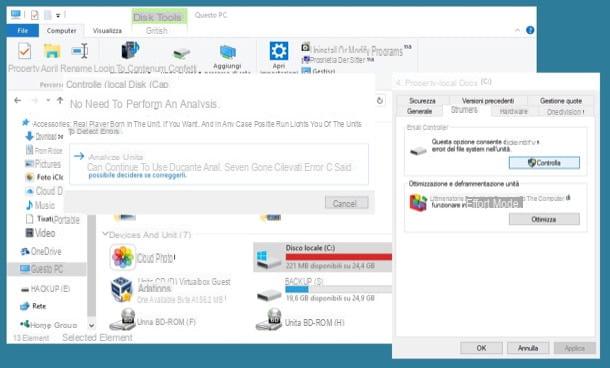610x368 pixels.
Task: Click OK in the properties dialog
Action: pyautogui.click(x=482, y=348)
